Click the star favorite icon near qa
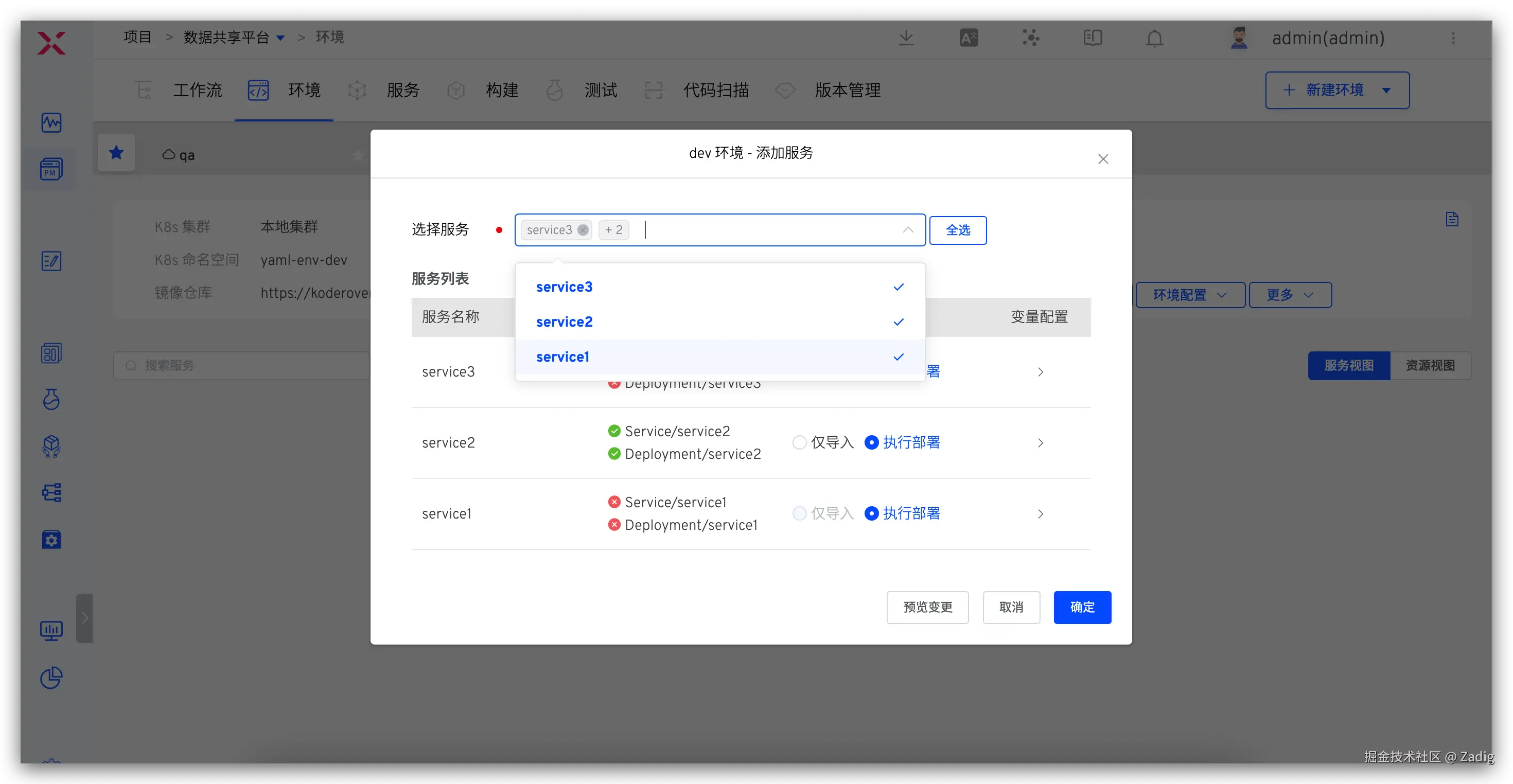 (116, 153)
